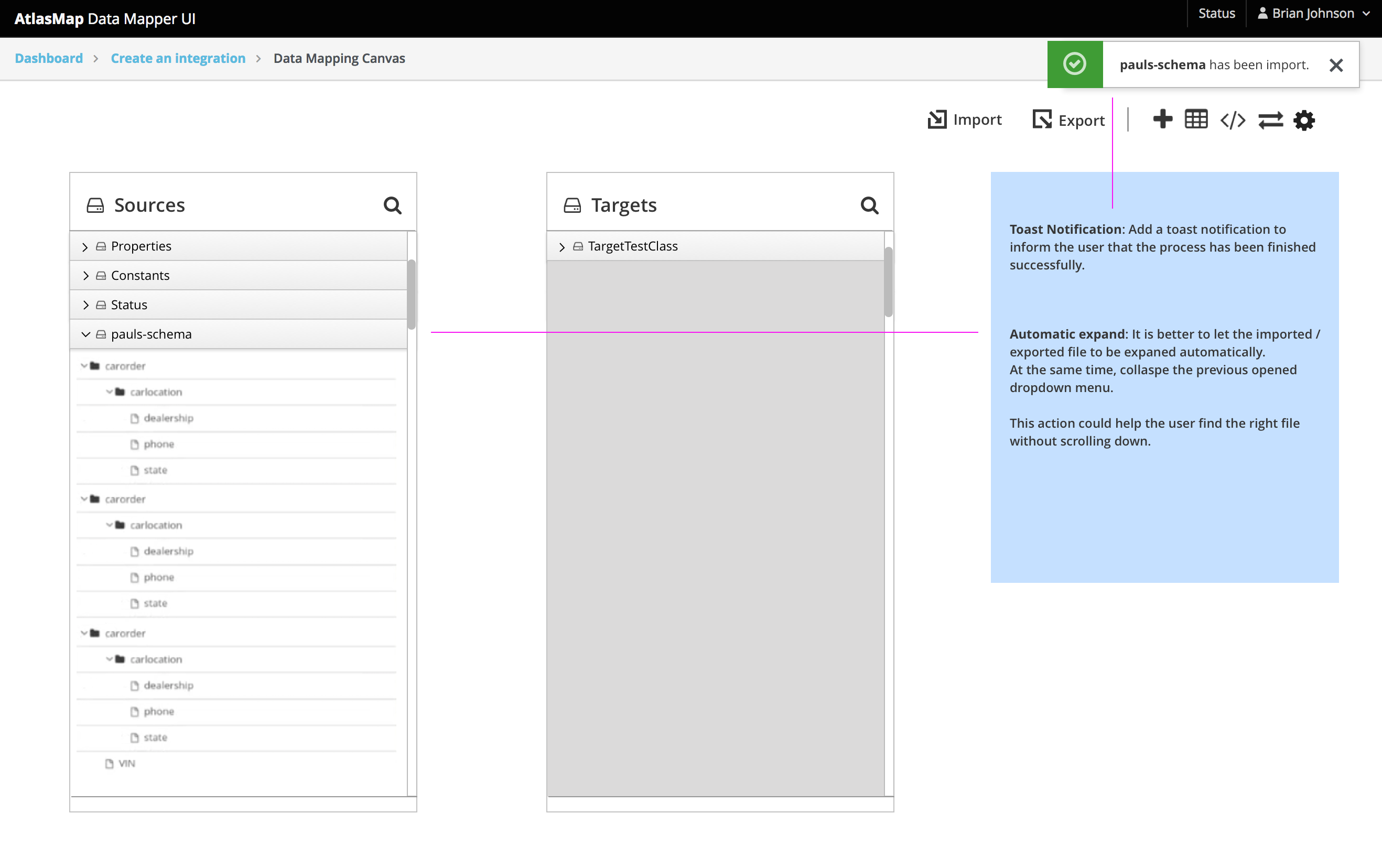The width and height of the screenshot is (1382, 868).
Task: Open the Create an integration breadcrumb link
Action: coord(178,58)
